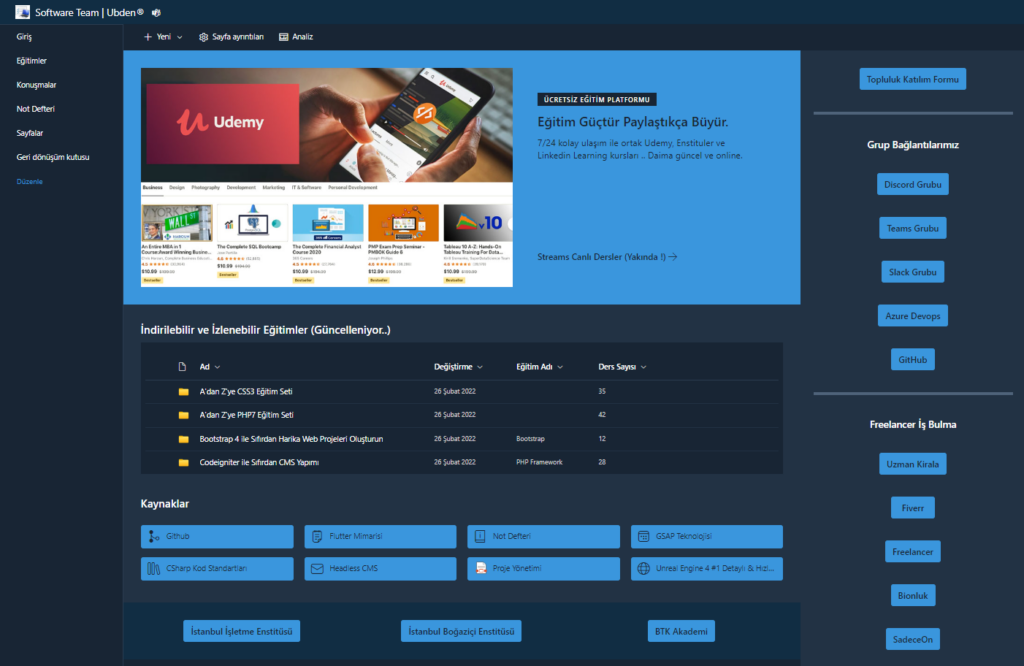Click the folder icon for A'dan Z'ye CSS3
Viewport: 1024px width, 666px height.
click(184, 392)
